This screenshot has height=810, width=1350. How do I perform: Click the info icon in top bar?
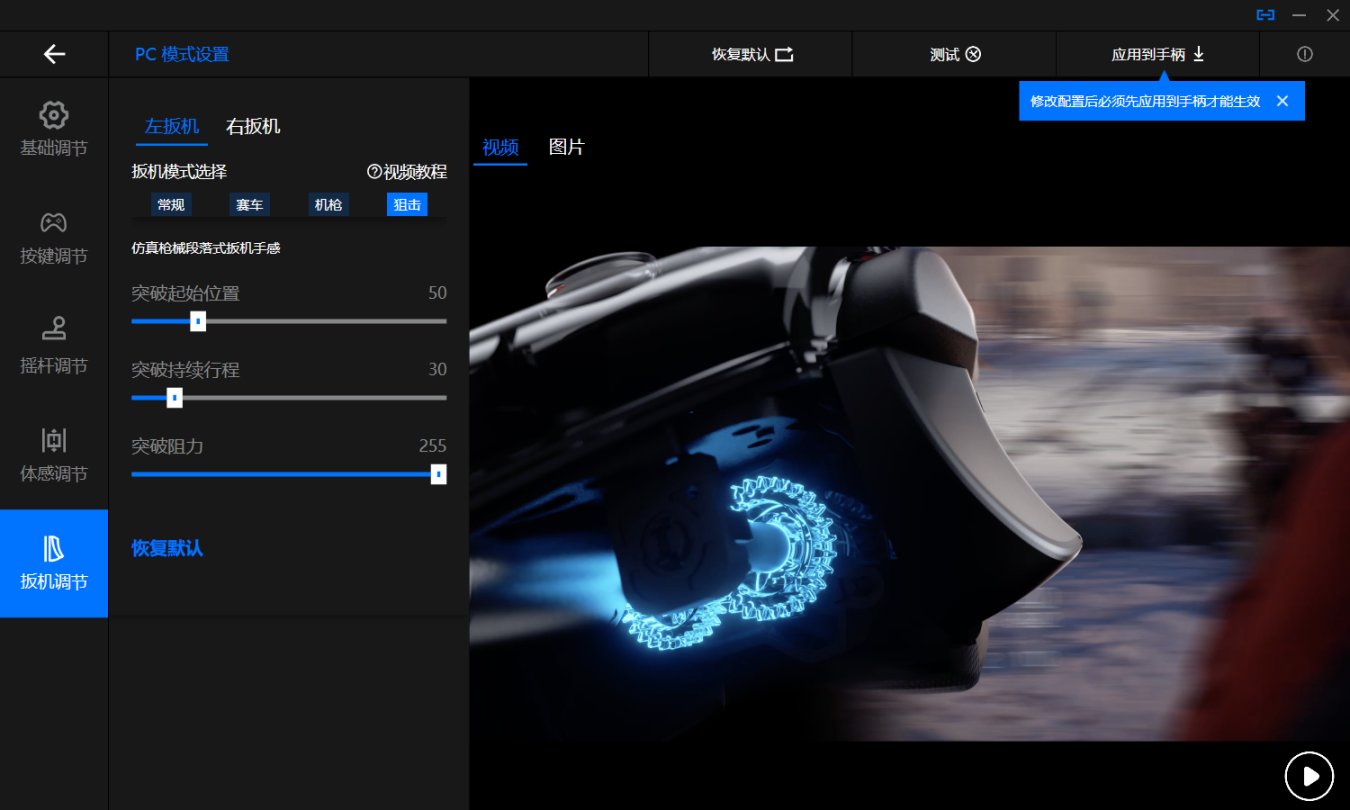1304,54
